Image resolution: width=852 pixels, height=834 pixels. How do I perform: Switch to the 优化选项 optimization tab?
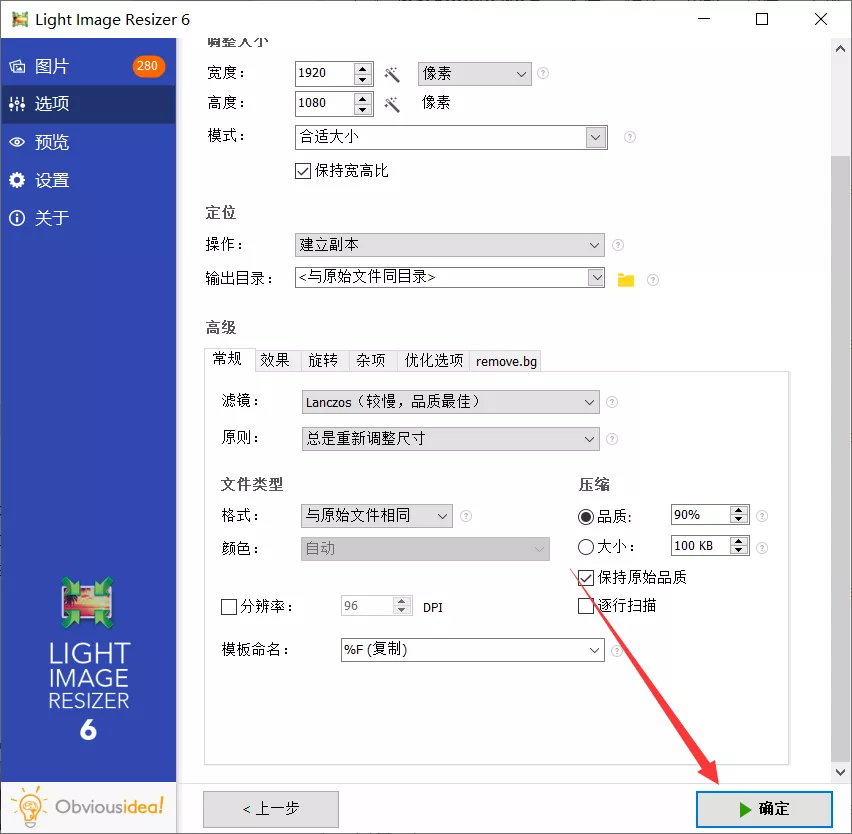click(x=434, y=361)
